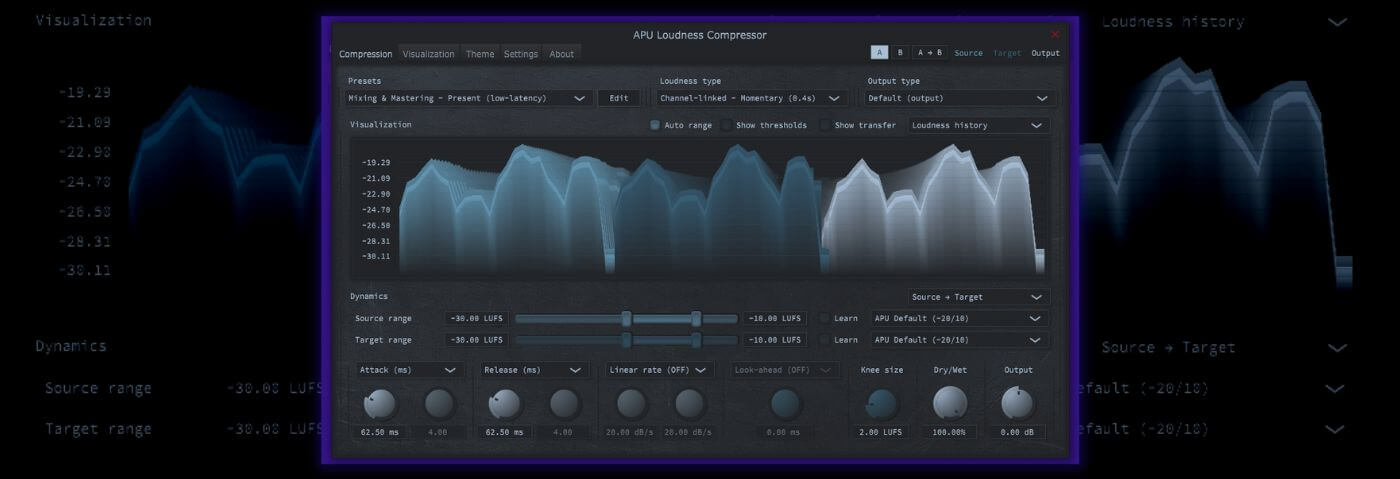
Task: Toggle the Auto range checkbox
Action: point(655,125)
